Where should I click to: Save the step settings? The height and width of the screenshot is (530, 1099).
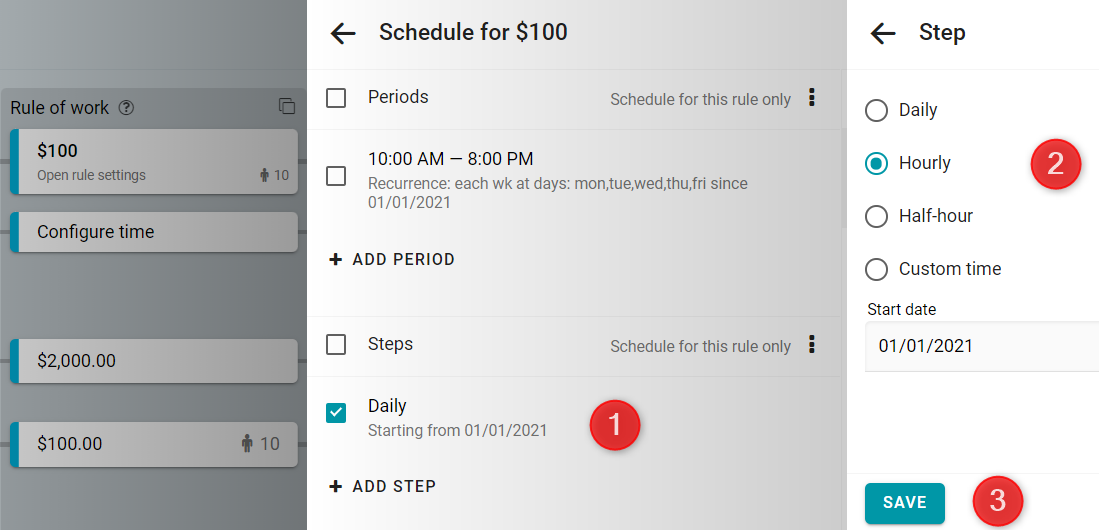[904, 503]
